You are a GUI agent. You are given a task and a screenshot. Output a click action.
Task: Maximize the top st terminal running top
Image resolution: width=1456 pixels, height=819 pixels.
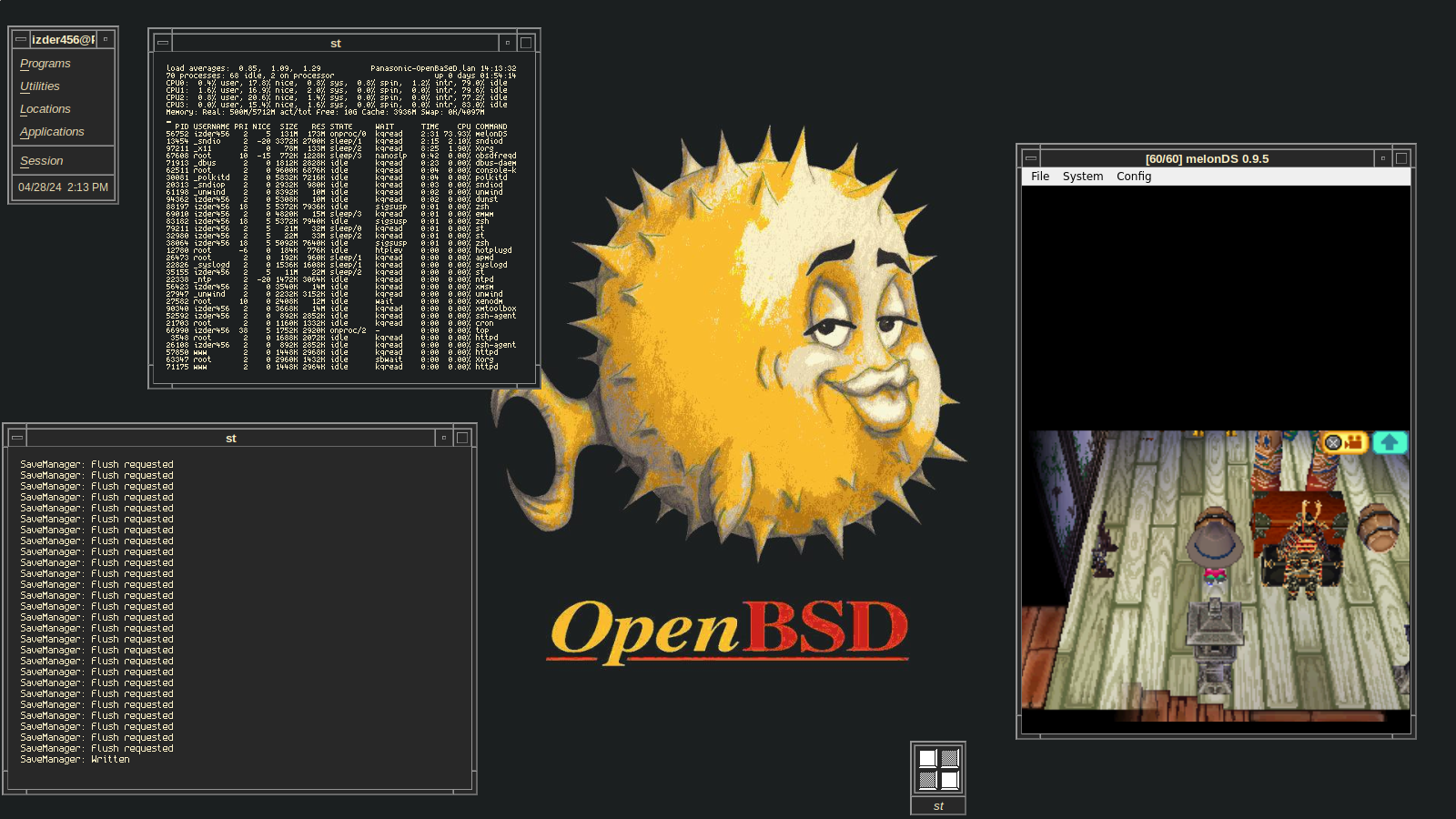[526, 43]
